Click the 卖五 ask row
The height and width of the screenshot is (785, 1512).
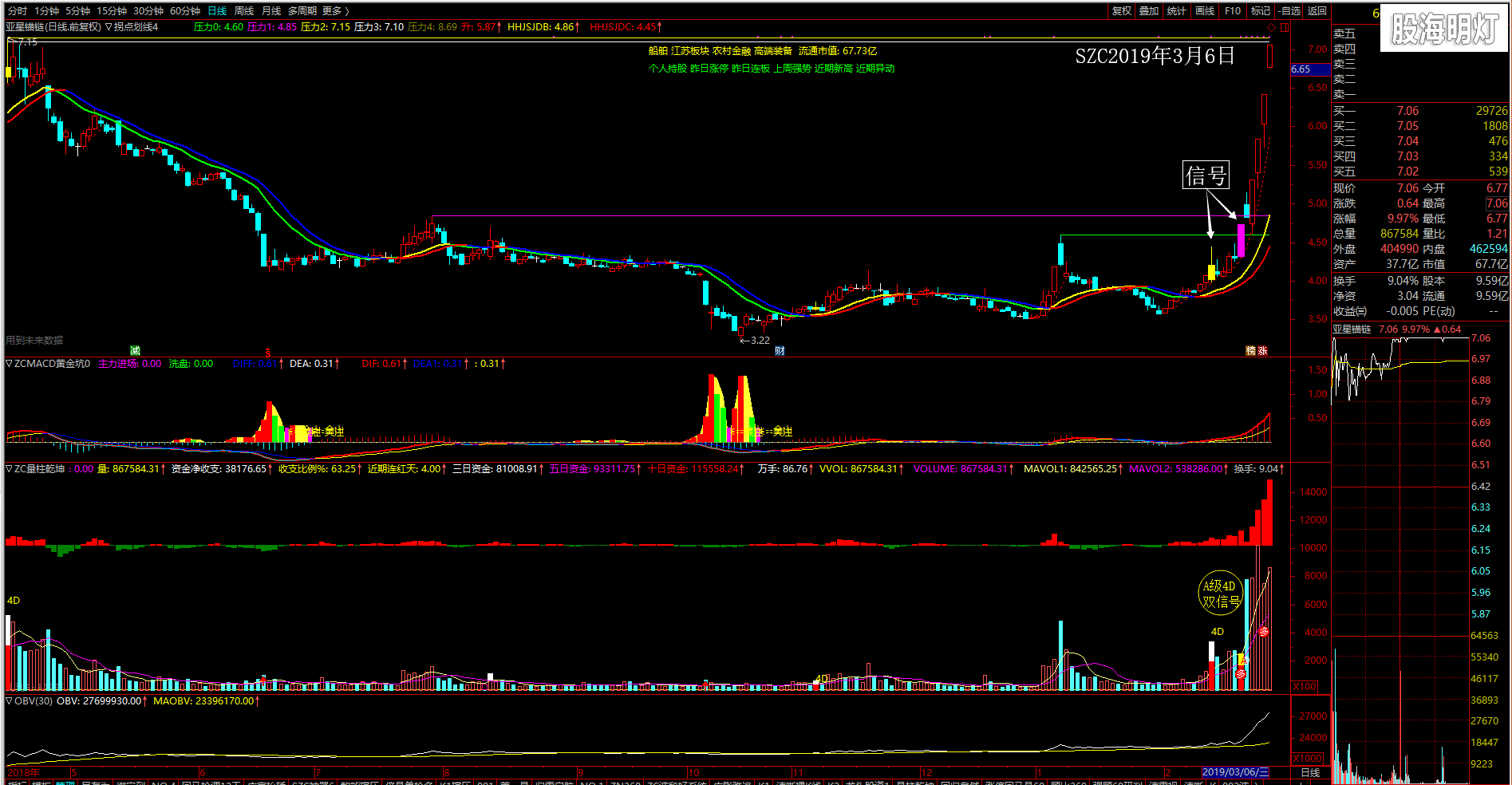click(1420, 34)
